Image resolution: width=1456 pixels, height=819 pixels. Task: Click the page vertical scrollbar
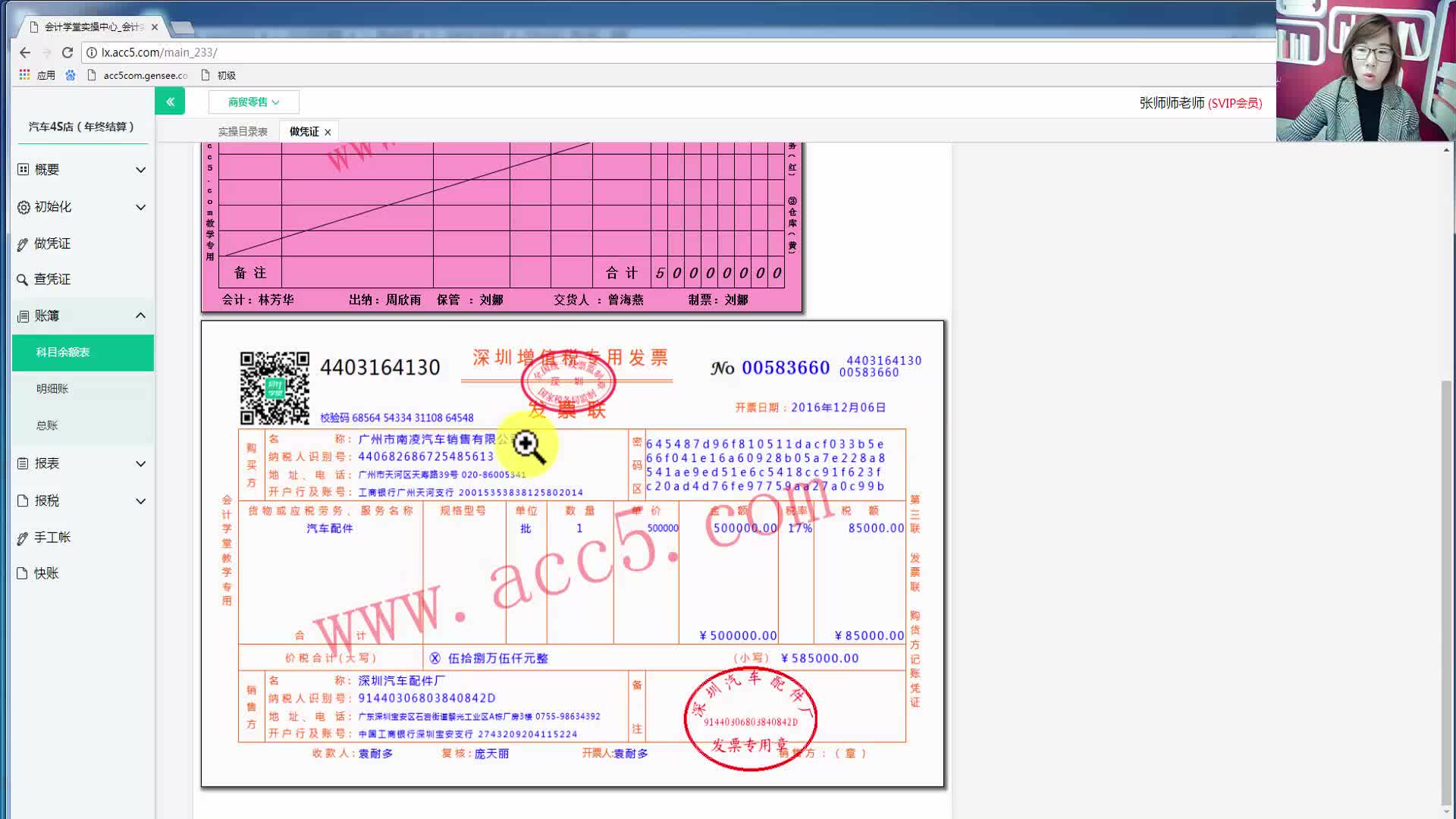[1446, 591]
